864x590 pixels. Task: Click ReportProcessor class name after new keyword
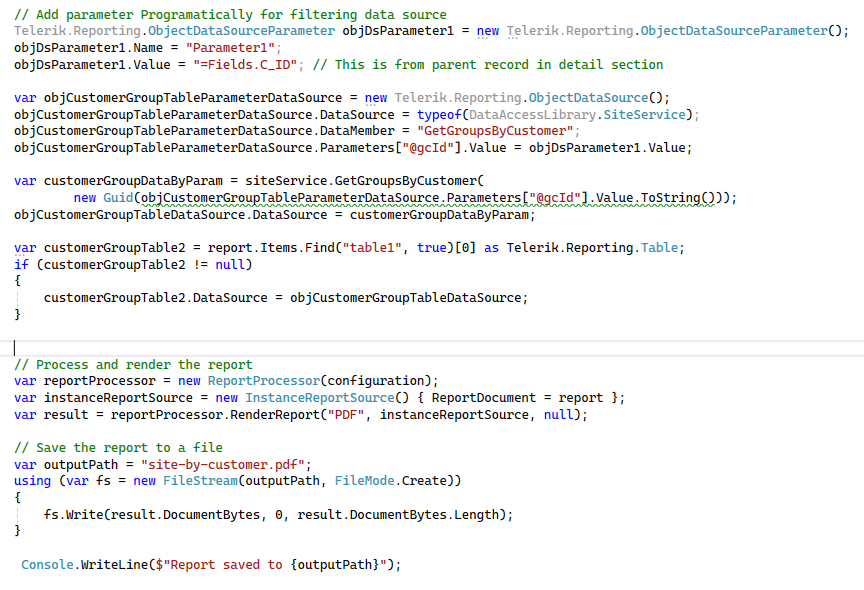click(263, 381)
